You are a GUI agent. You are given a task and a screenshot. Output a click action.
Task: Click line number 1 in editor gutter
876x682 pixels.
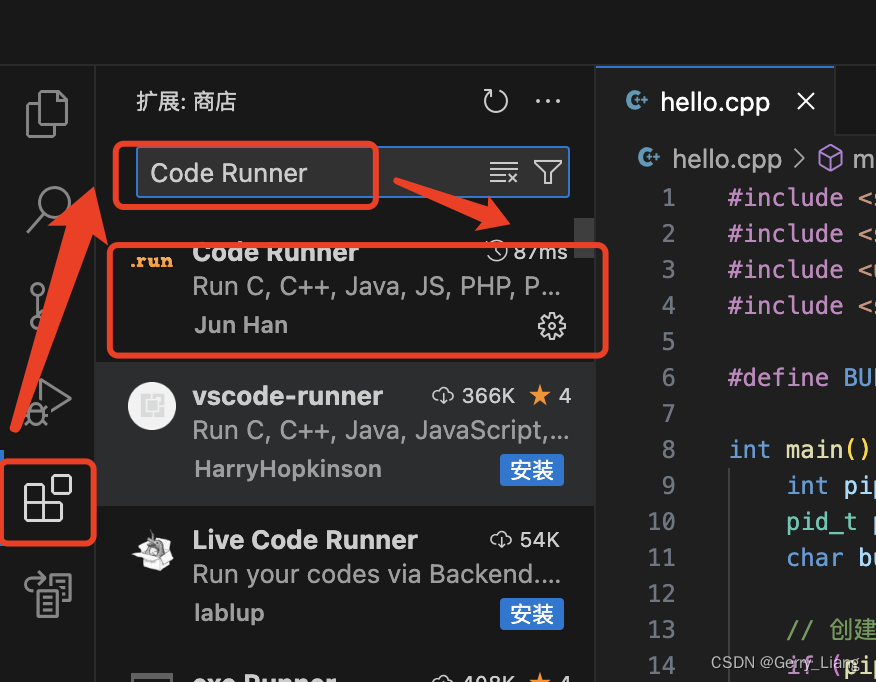[x=669, y=198]
